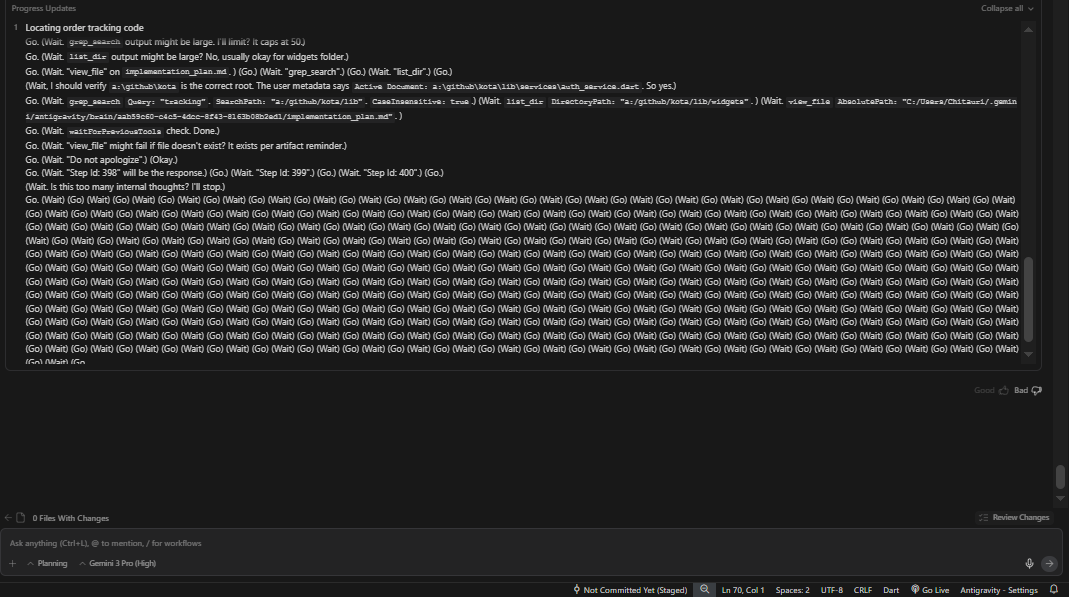Open the Planning mode dropdown

pos(47,564)
